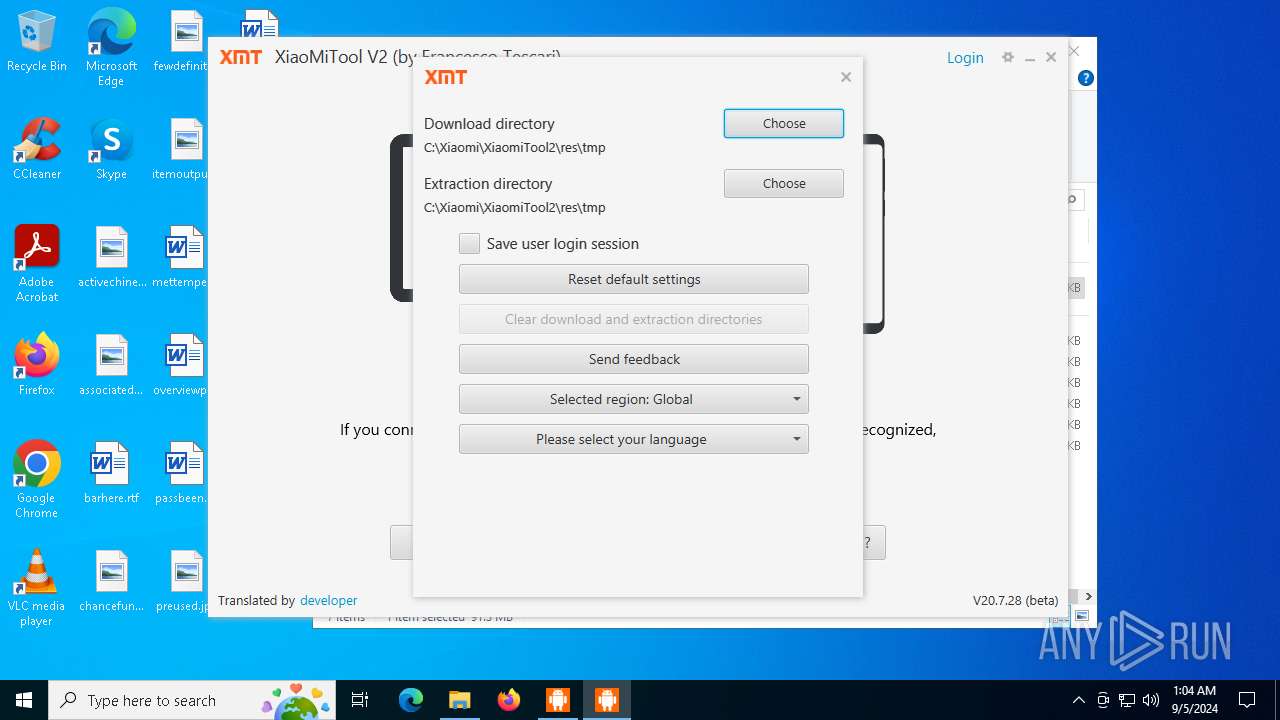Select barhere.rtf desktop file
The width and height of the screenshot is (1280, 720).
(x=111, y=473)
